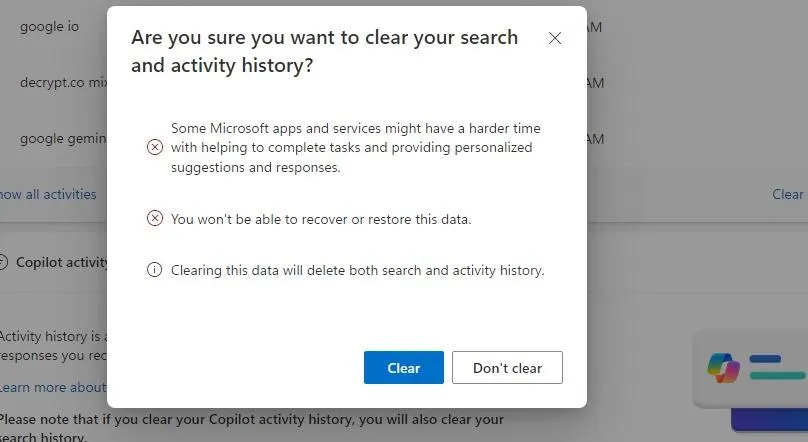Click the Please note Copilot history paragraph
808x442 pixels.
[250, 420]
